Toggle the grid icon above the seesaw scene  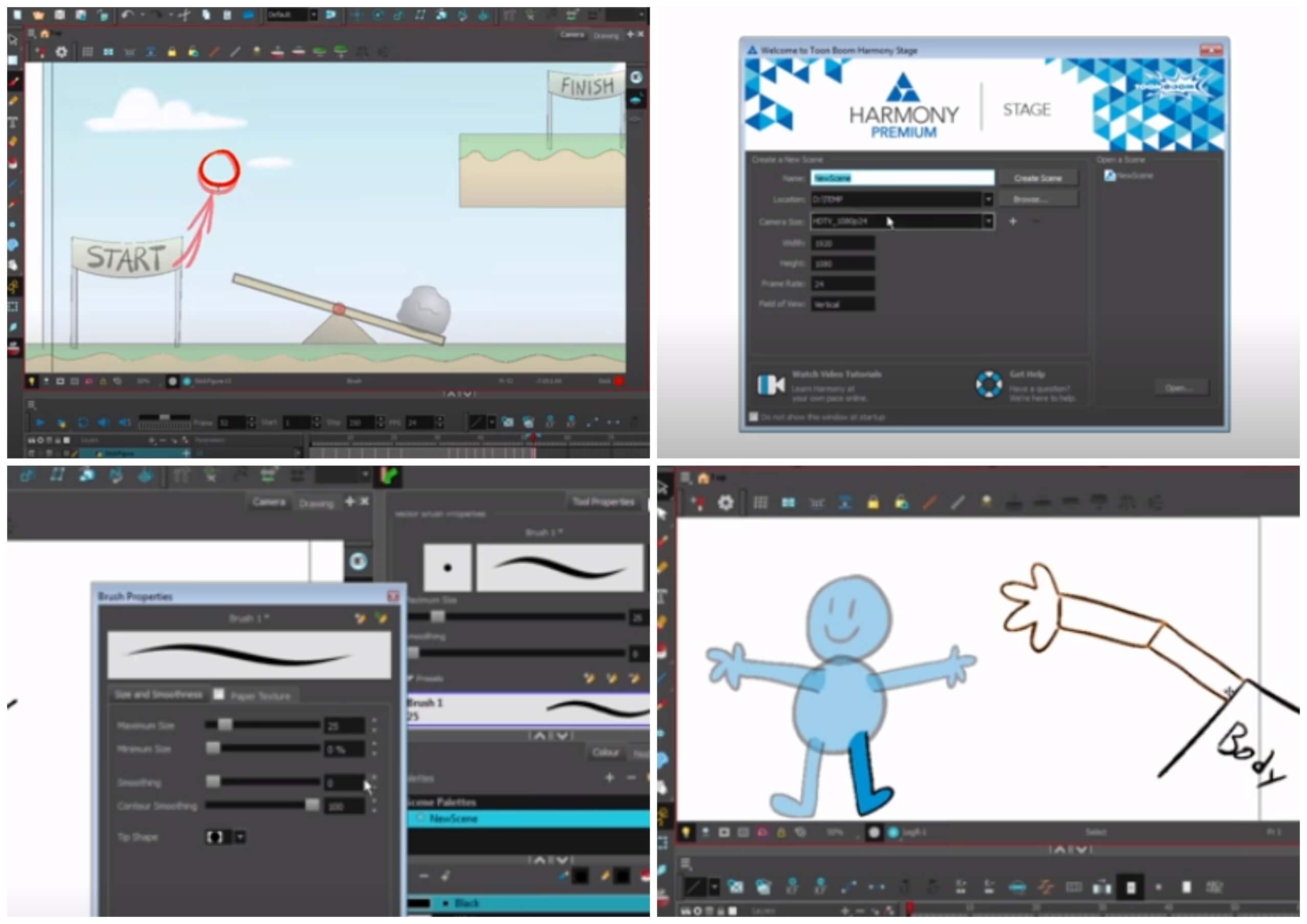coord(87,52)
